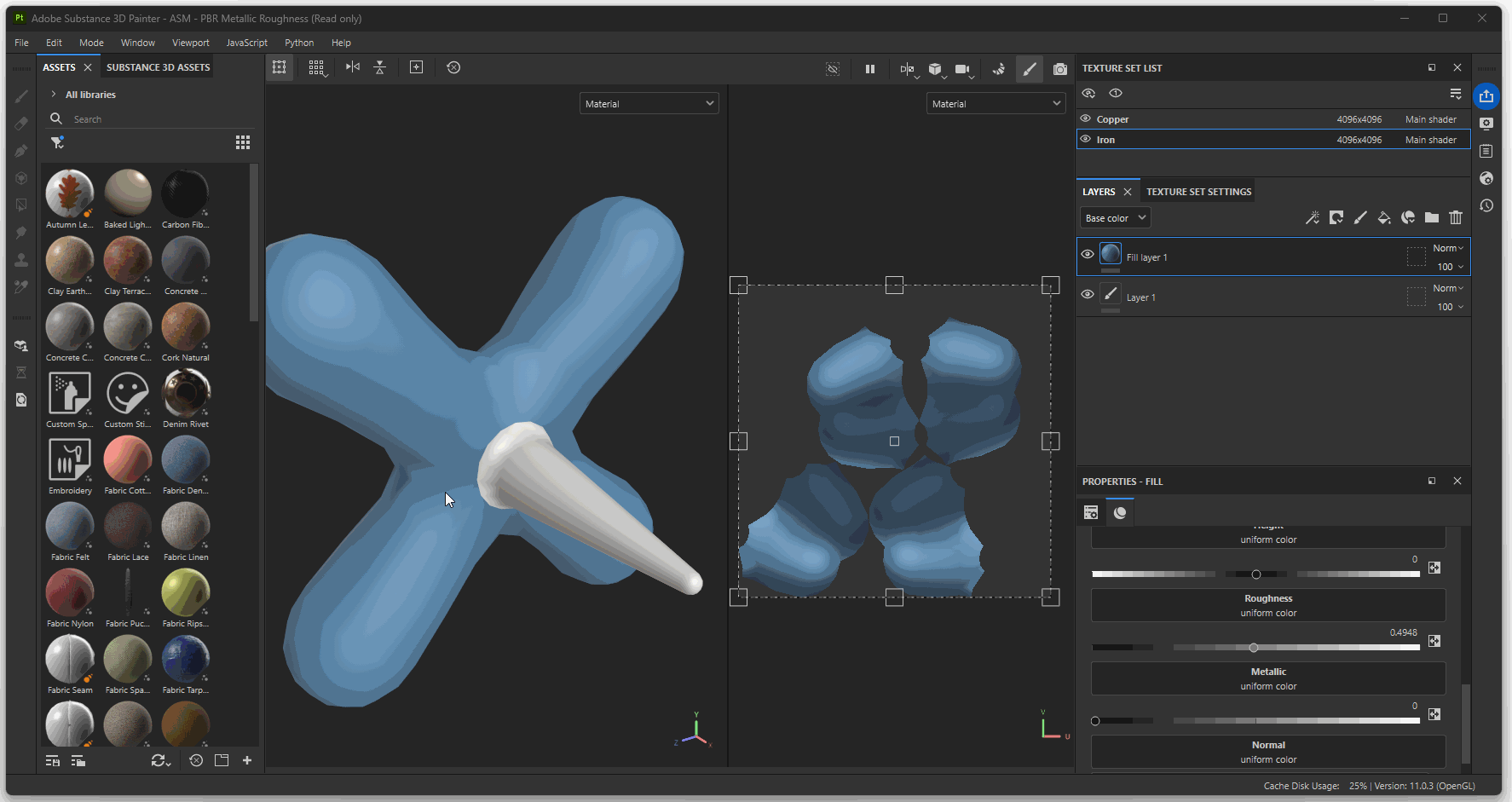This screenshot has height=802, width=1512.
Task: Add a folder in the layers toolbar
Action: [1432, 218]
